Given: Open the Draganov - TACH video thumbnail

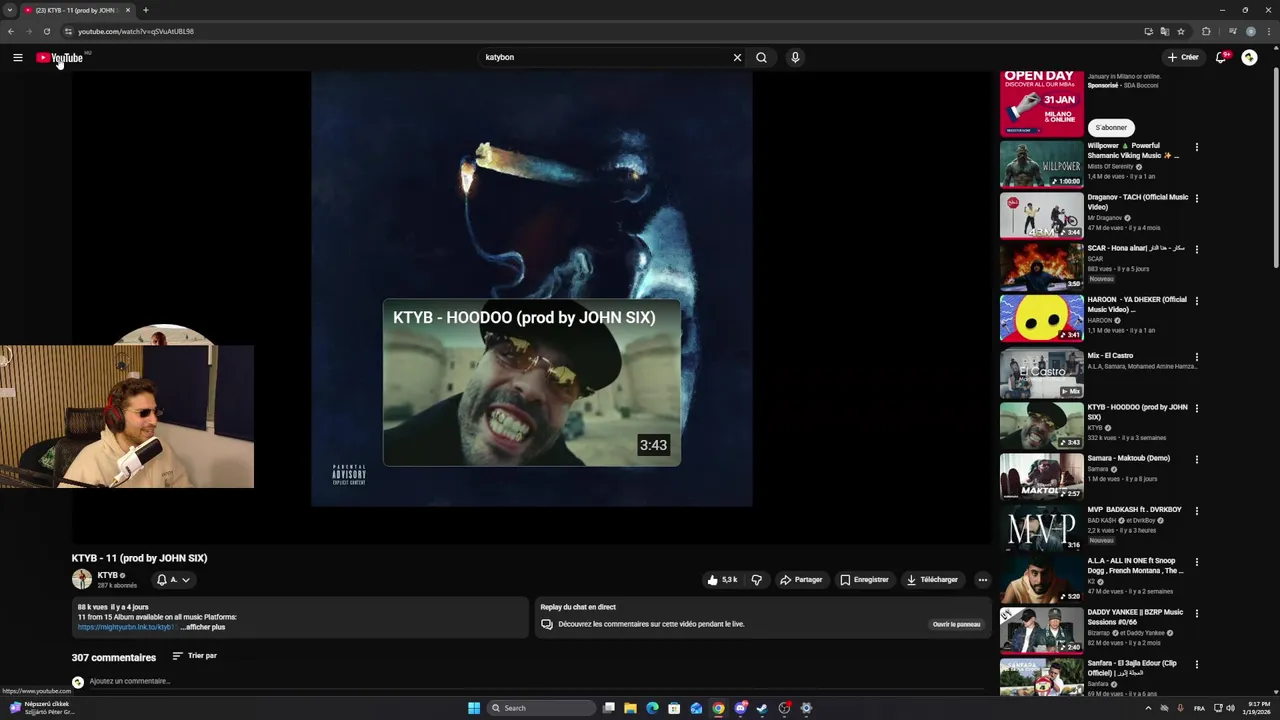Looking at the screenshot, I should click(x=1041, y=215).
